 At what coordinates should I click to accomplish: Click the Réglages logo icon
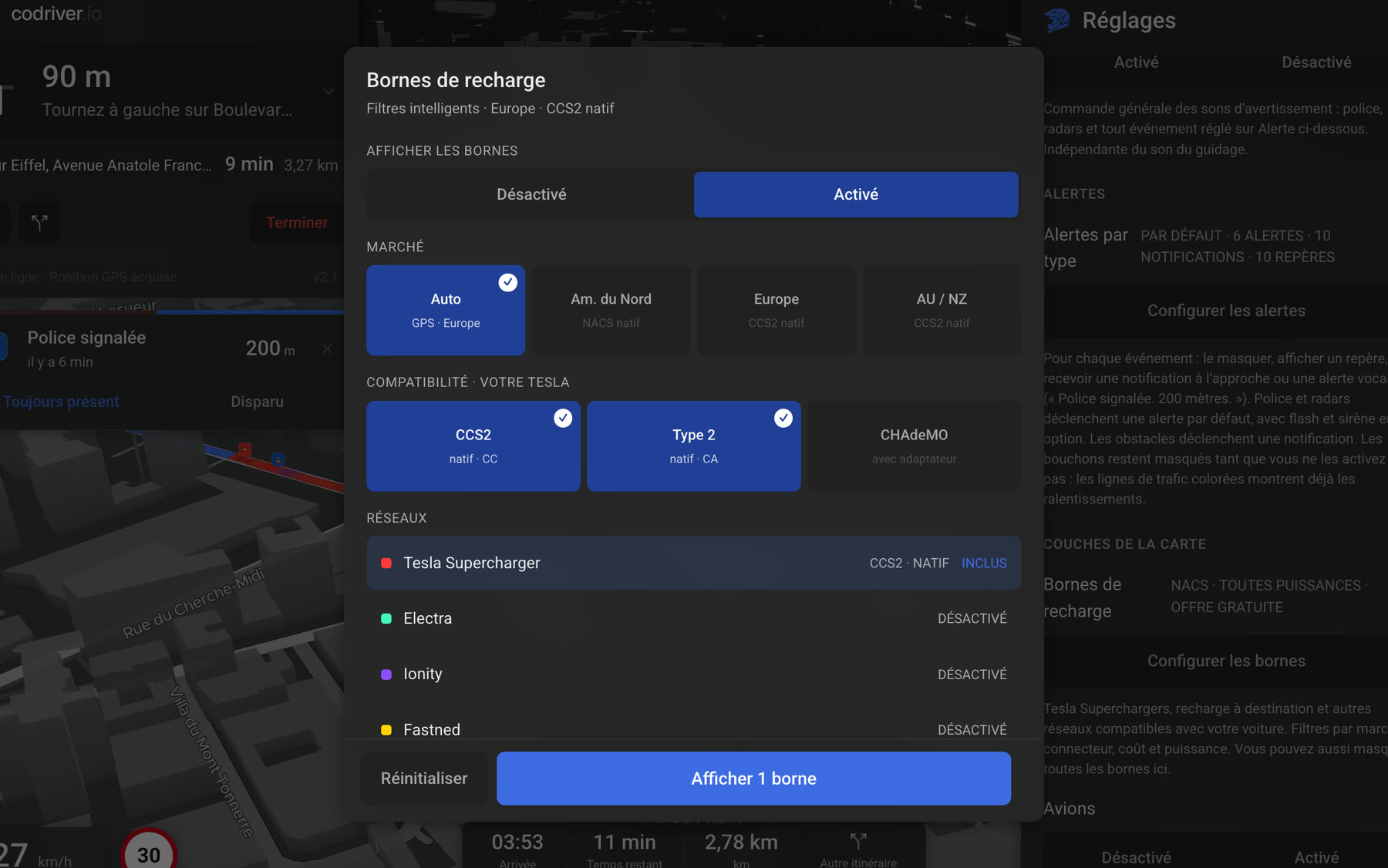pos(1057,20)
